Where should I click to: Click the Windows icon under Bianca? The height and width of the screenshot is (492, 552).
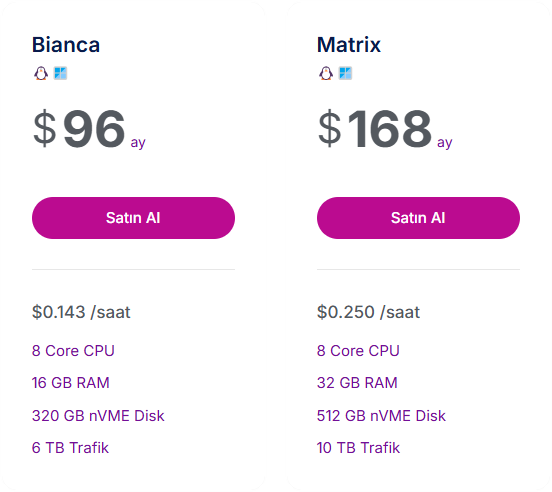60,74
